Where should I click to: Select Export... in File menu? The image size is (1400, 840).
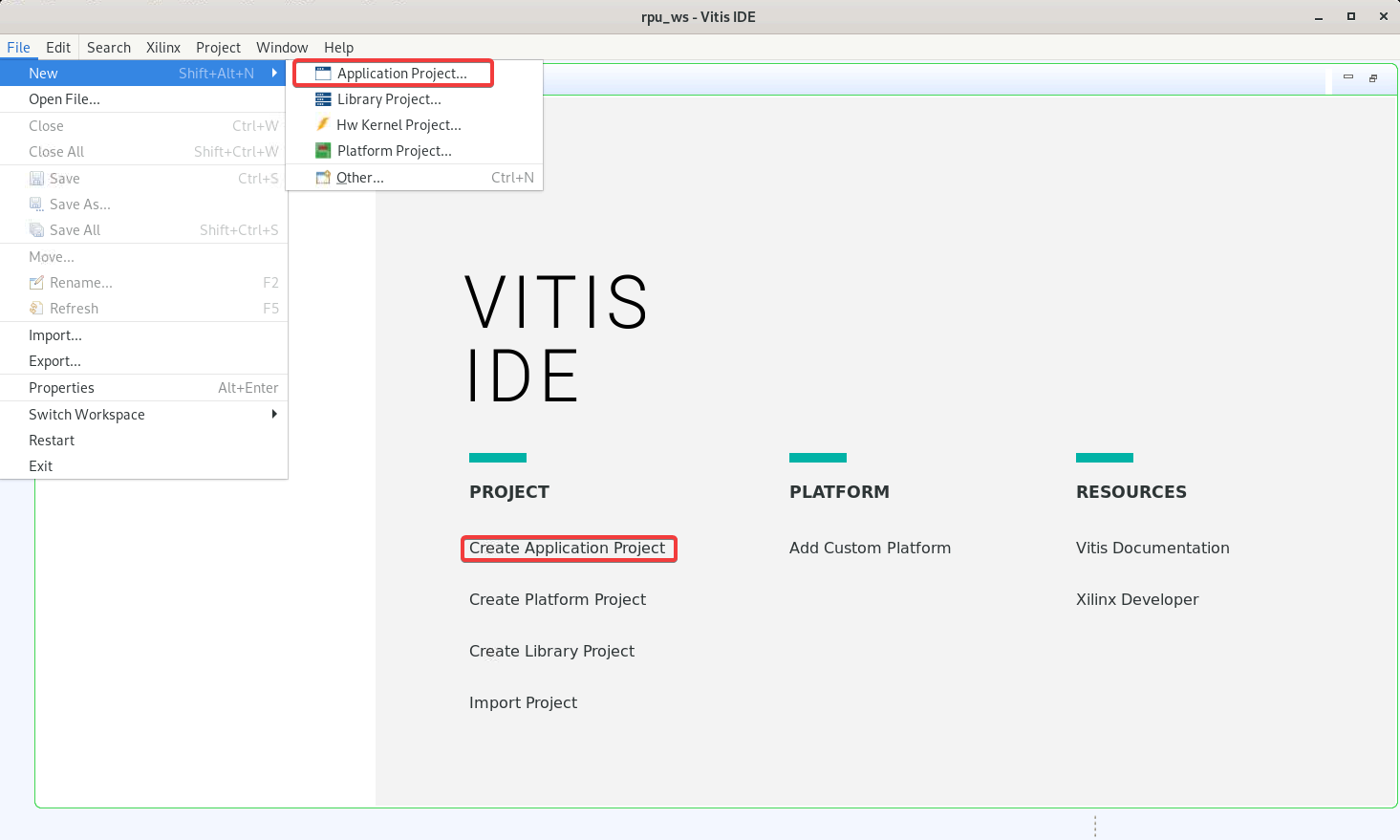point(143,360)
